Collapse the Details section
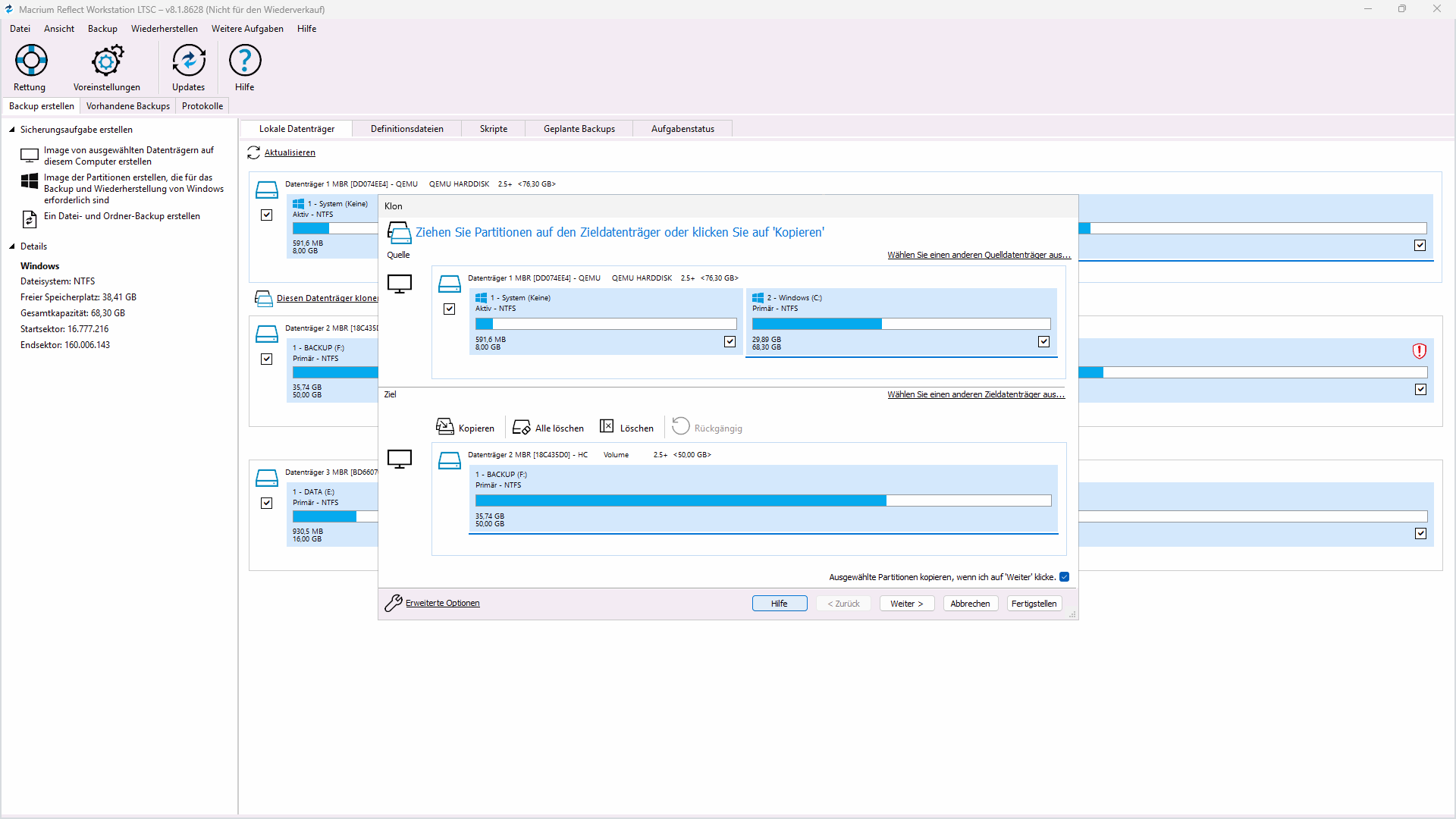The width and height of the screenshot is (1456, 819). 12,246
